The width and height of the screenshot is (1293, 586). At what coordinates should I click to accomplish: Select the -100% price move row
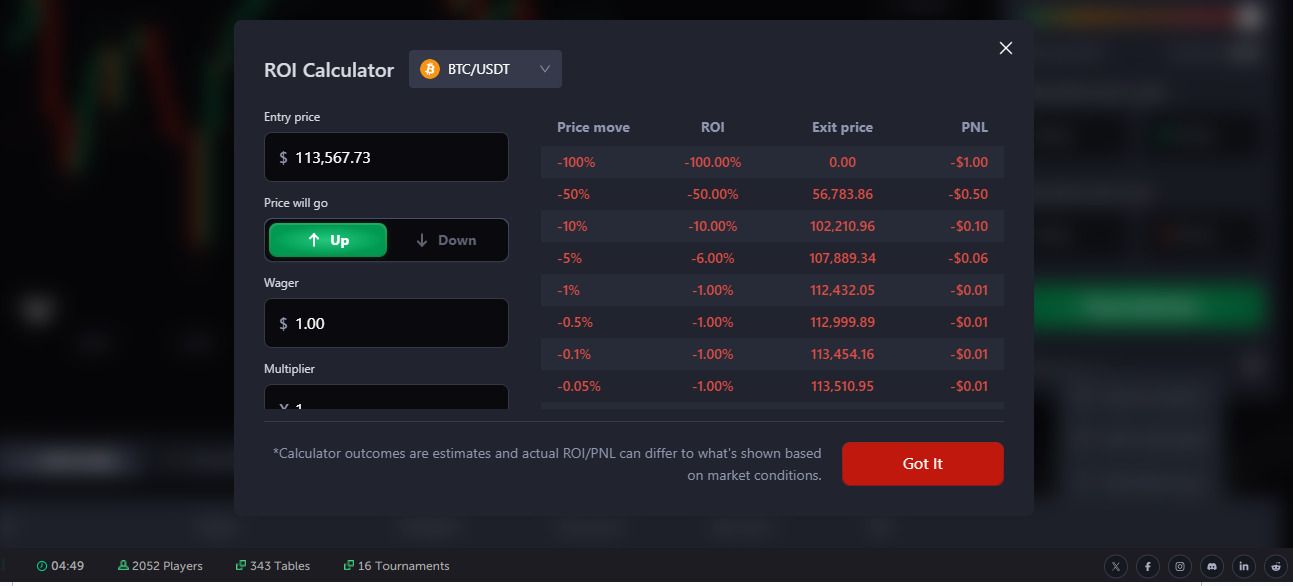770,161
